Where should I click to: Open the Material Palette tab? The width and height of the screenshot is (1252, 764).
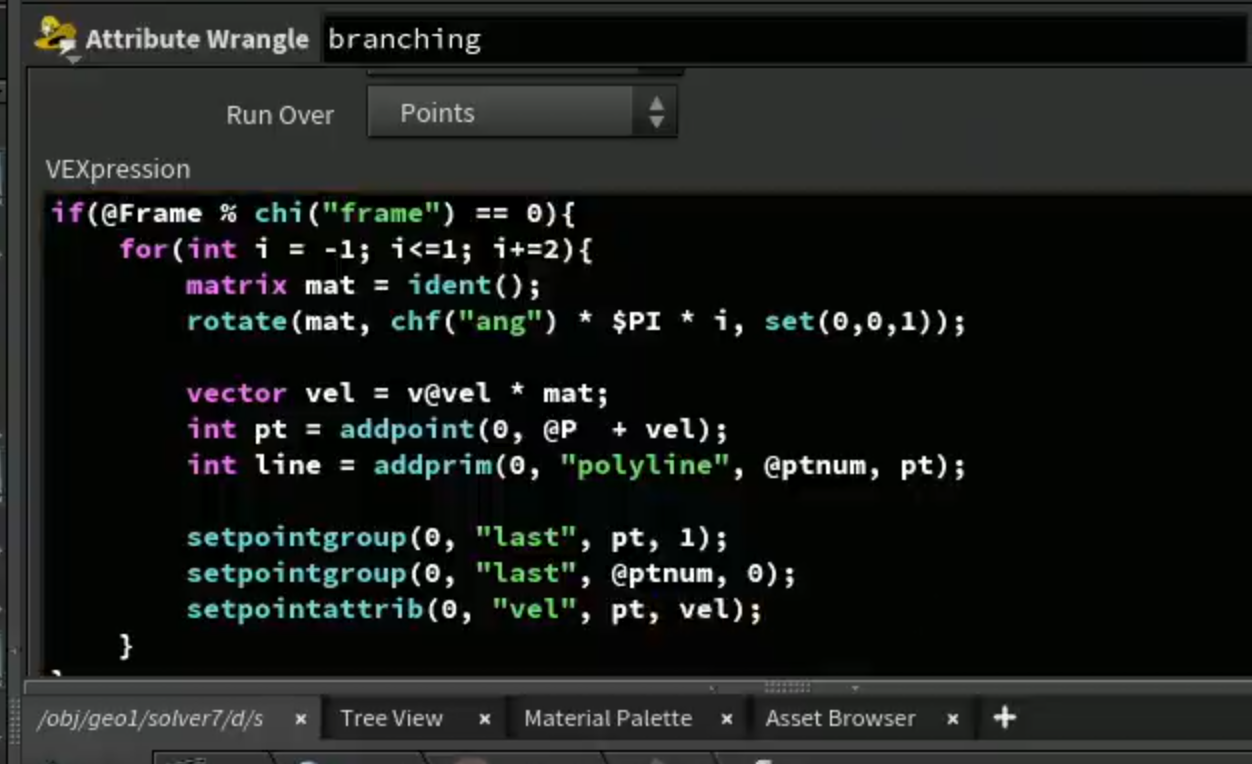click(x=607, y=719)
